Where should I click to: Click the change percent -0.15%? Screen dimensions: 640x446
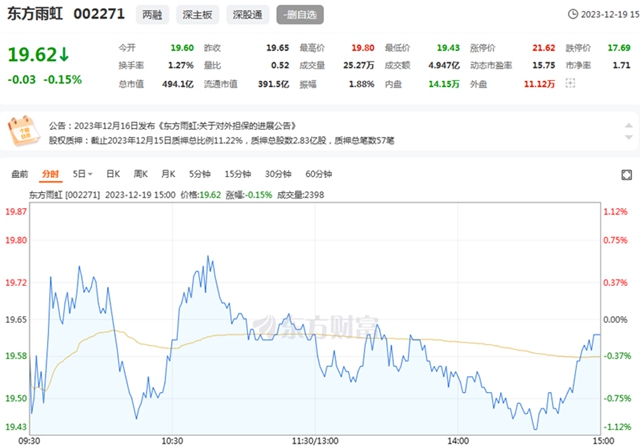tap(63, 80)
